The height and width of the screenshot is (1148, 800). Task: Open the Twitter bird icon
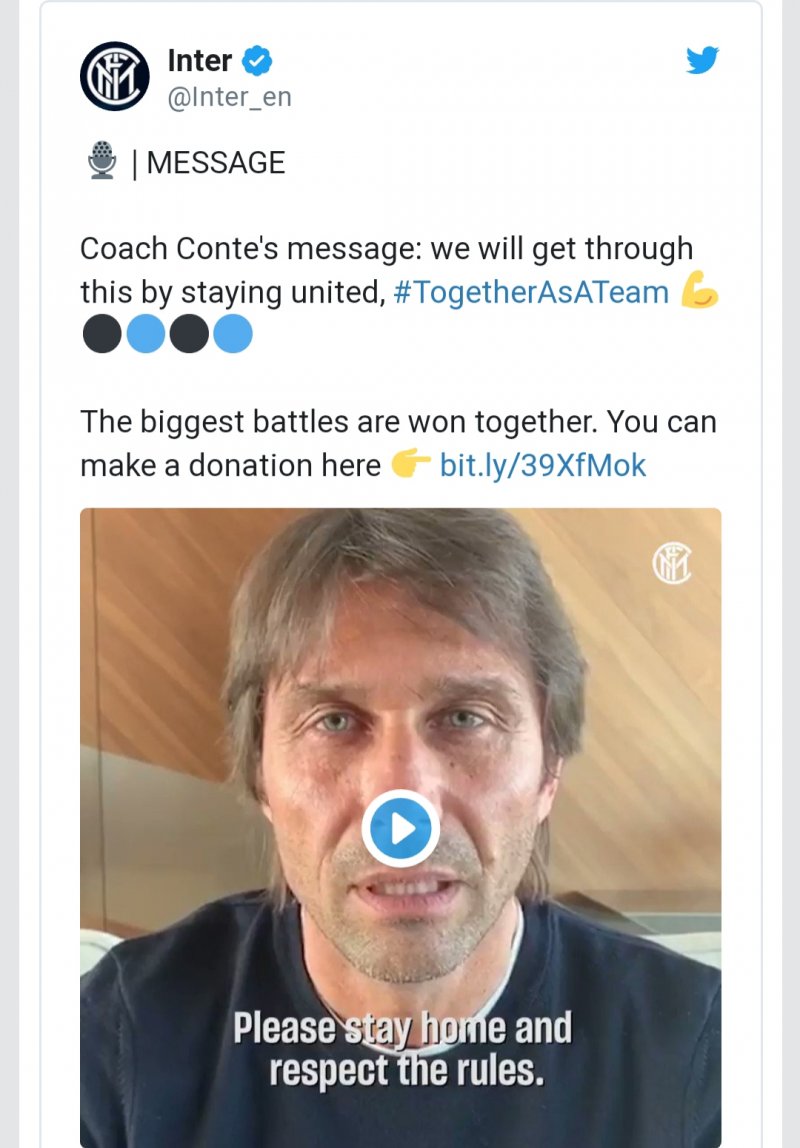pyautogui.click(x=703, y=60)
